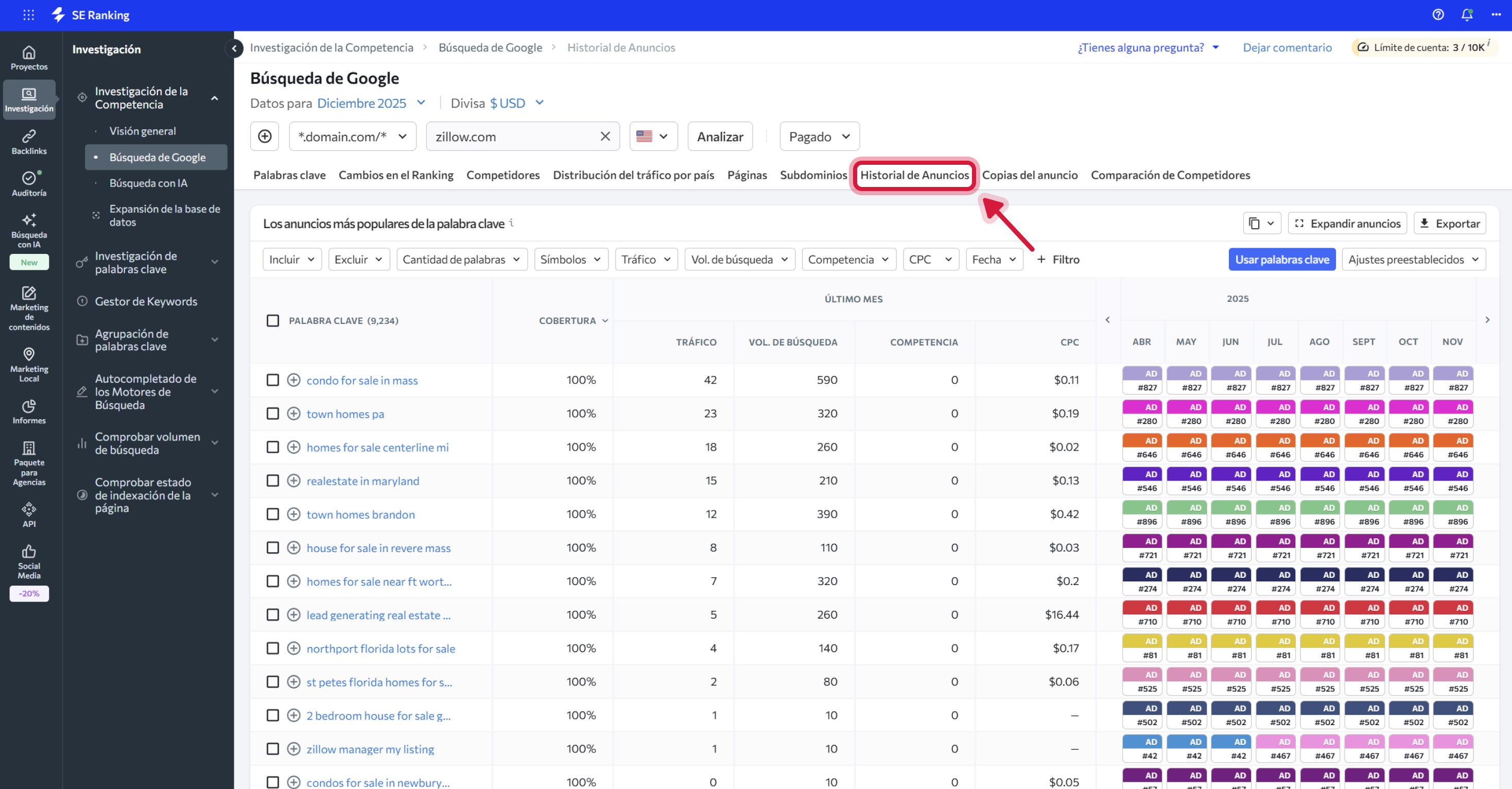Click the Analizar button
The width and height of the screenshot is (1512, 789).
coord(720,136)
